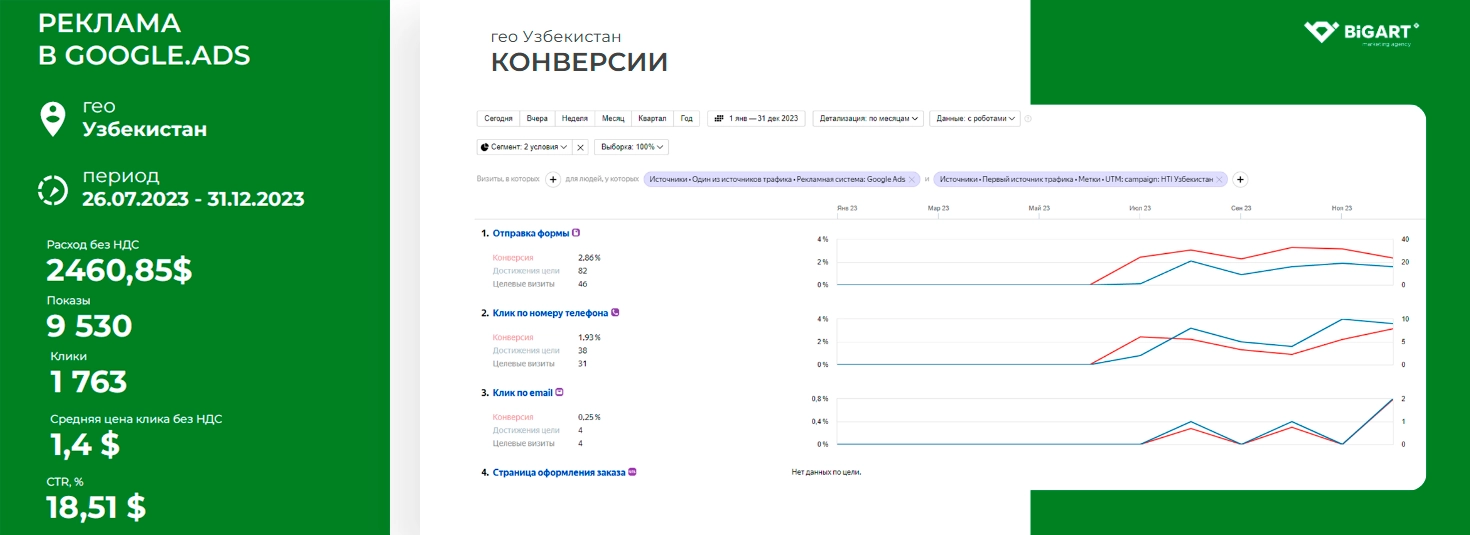Click the КОНВЕРСИИ heading
The width and height of the screenshot is (1470, 535).
click(x=579, y=63)
